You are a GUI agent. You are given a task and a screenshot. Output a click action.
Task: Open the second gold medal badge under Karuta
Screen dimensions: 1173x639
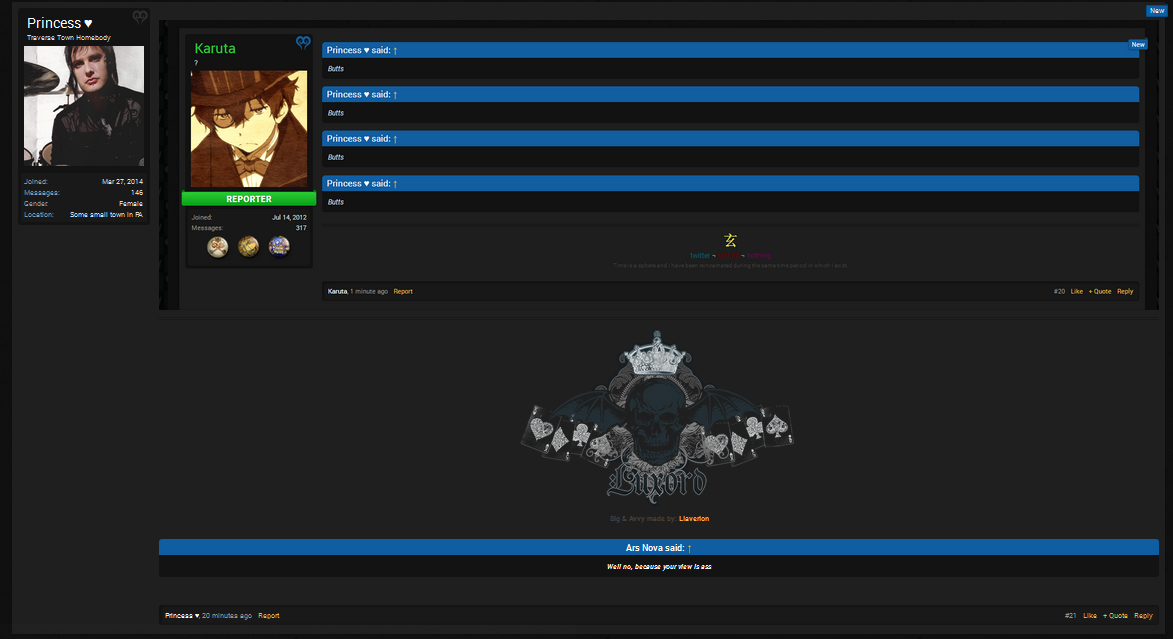pos(248,246)
